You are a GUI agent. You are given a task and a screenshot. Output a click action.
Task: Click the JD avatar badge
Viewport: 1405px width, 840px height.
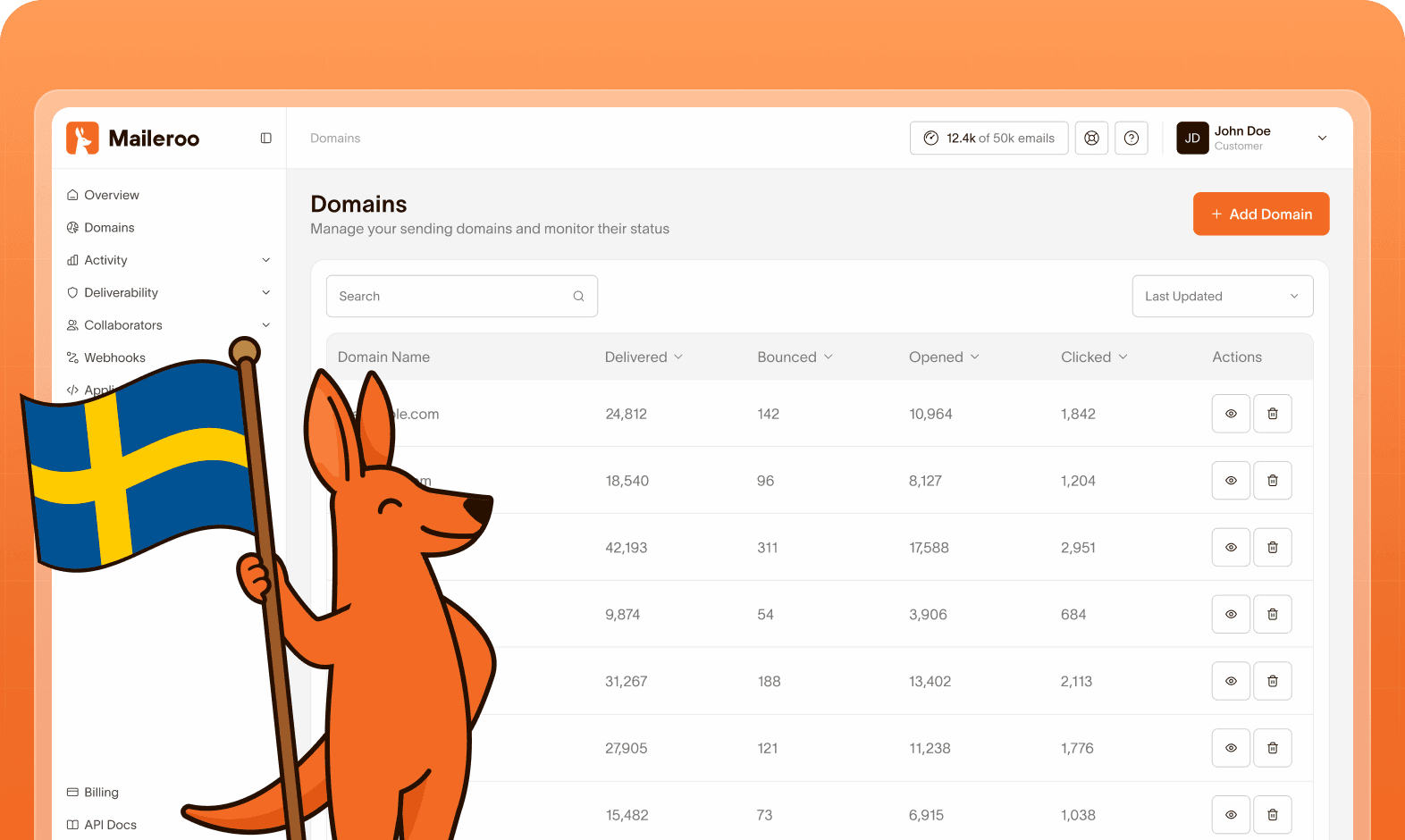point(1192,139)
